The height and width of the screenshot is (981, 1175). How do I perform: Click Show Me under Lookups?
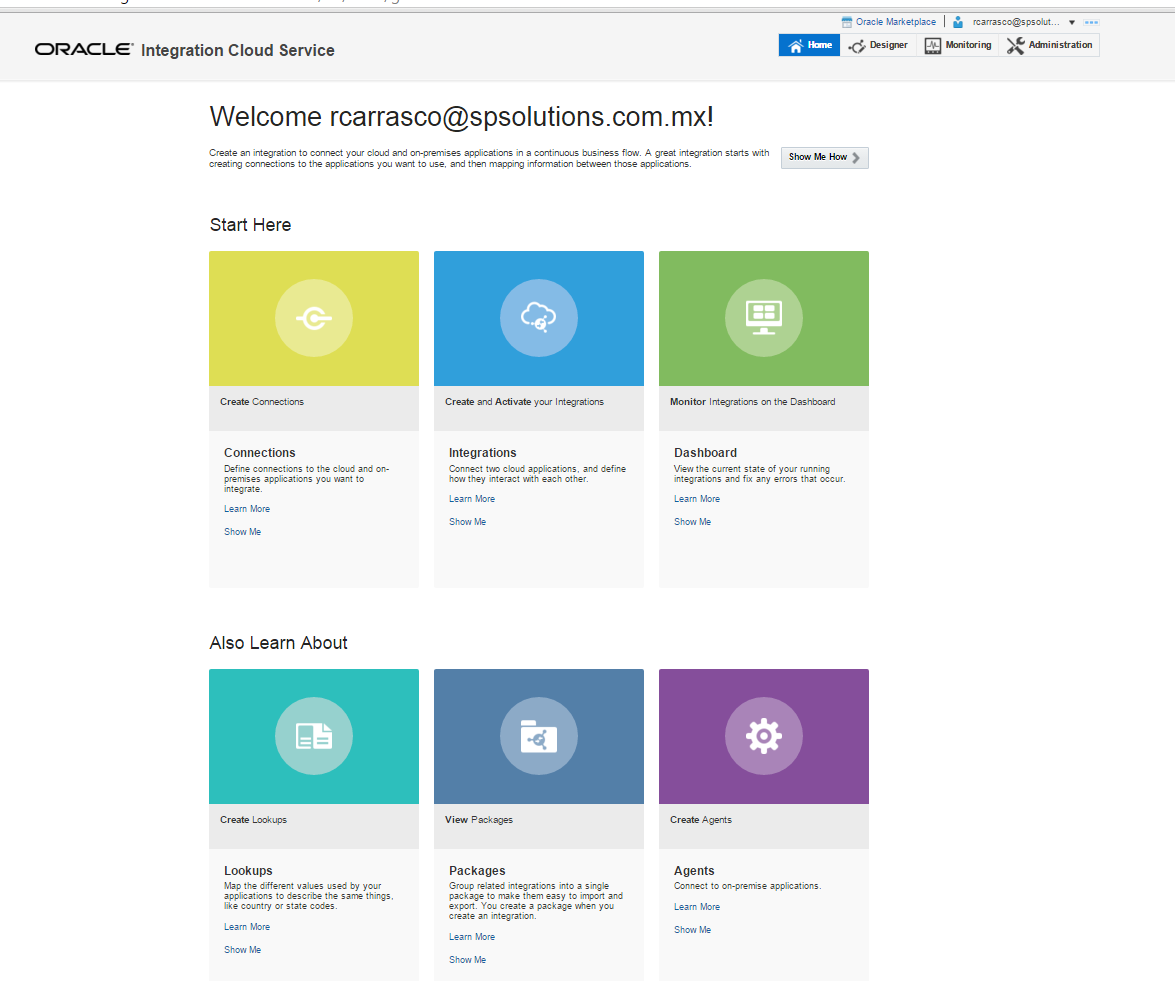click(x=242, y=950)
